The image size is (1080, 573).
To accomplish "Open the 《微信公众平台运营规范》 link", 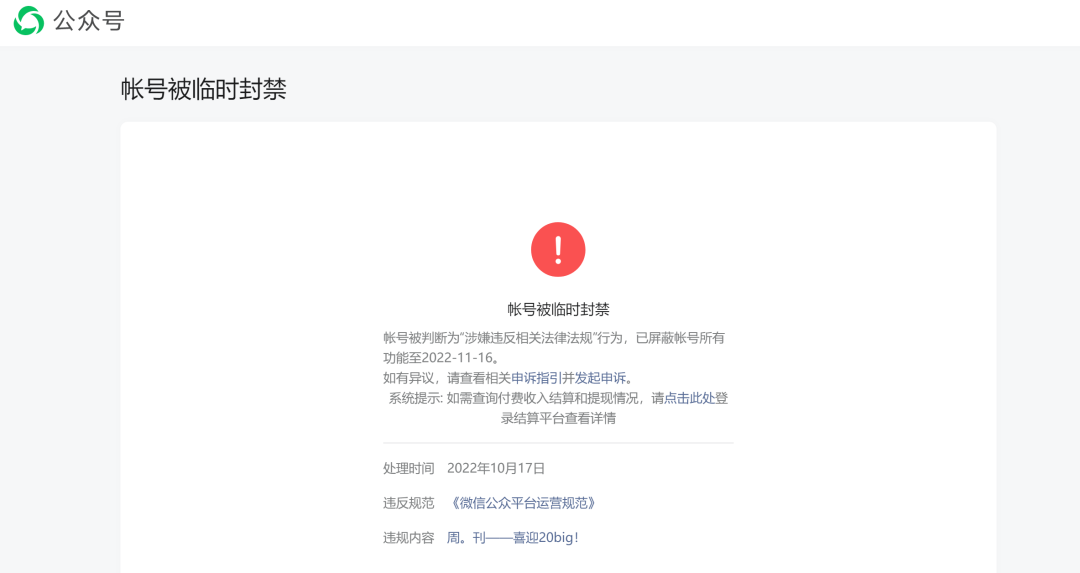I will click(x=523, y=503).
